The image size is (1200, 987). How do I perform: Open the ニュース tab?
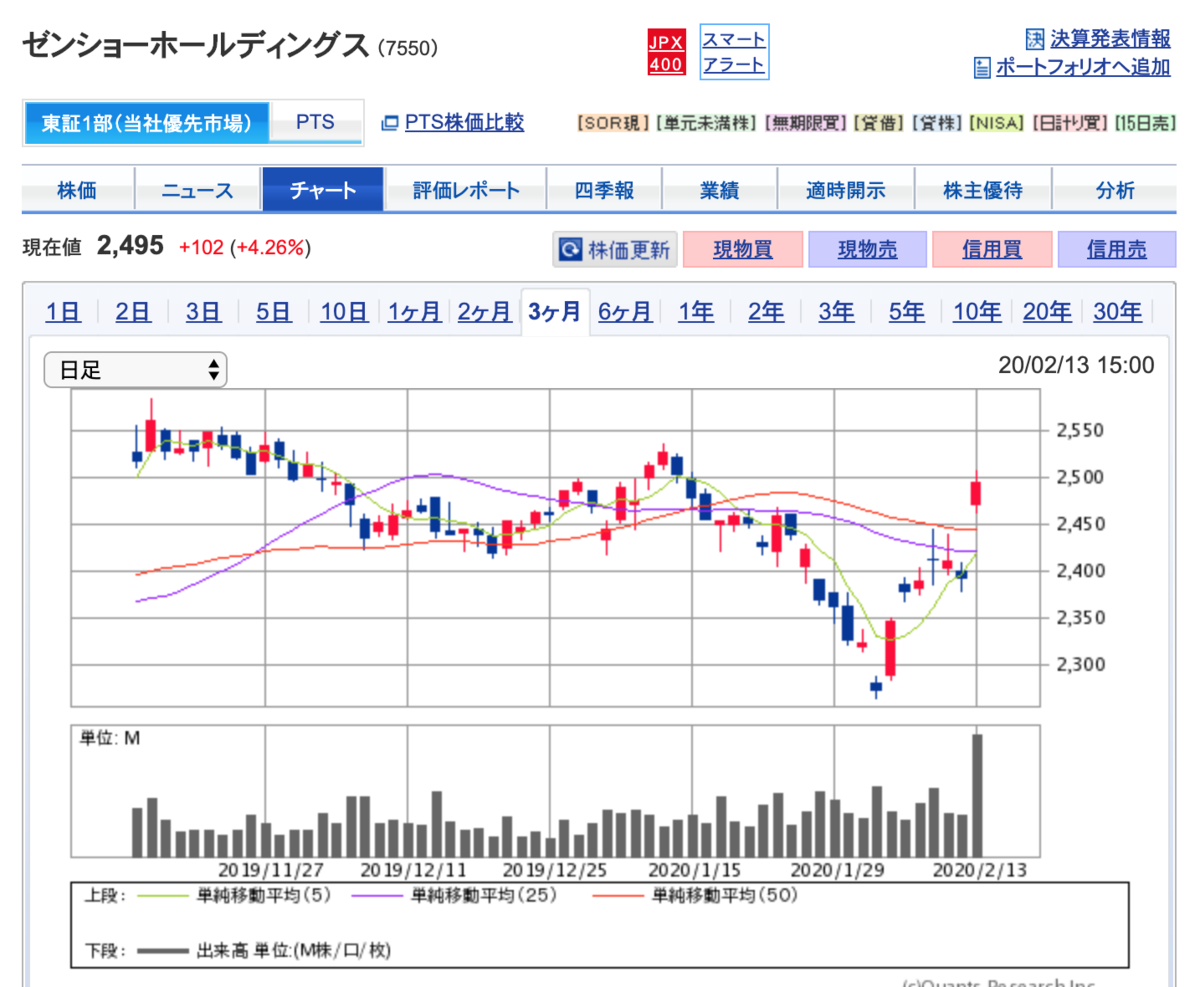pos(198,190)
